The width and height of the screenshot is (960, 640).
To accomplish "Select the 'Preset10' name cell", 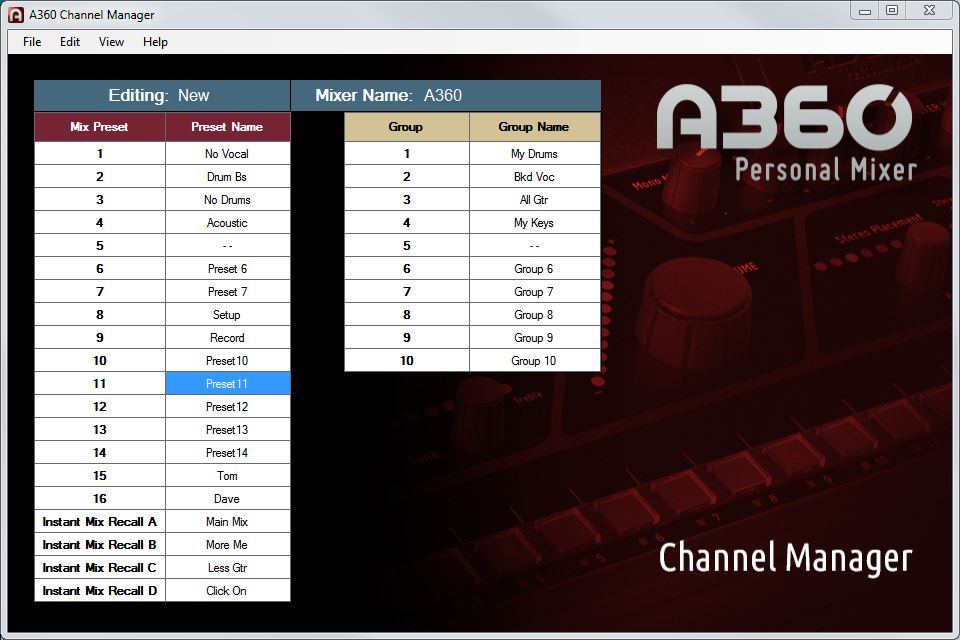I will point(228,361).
